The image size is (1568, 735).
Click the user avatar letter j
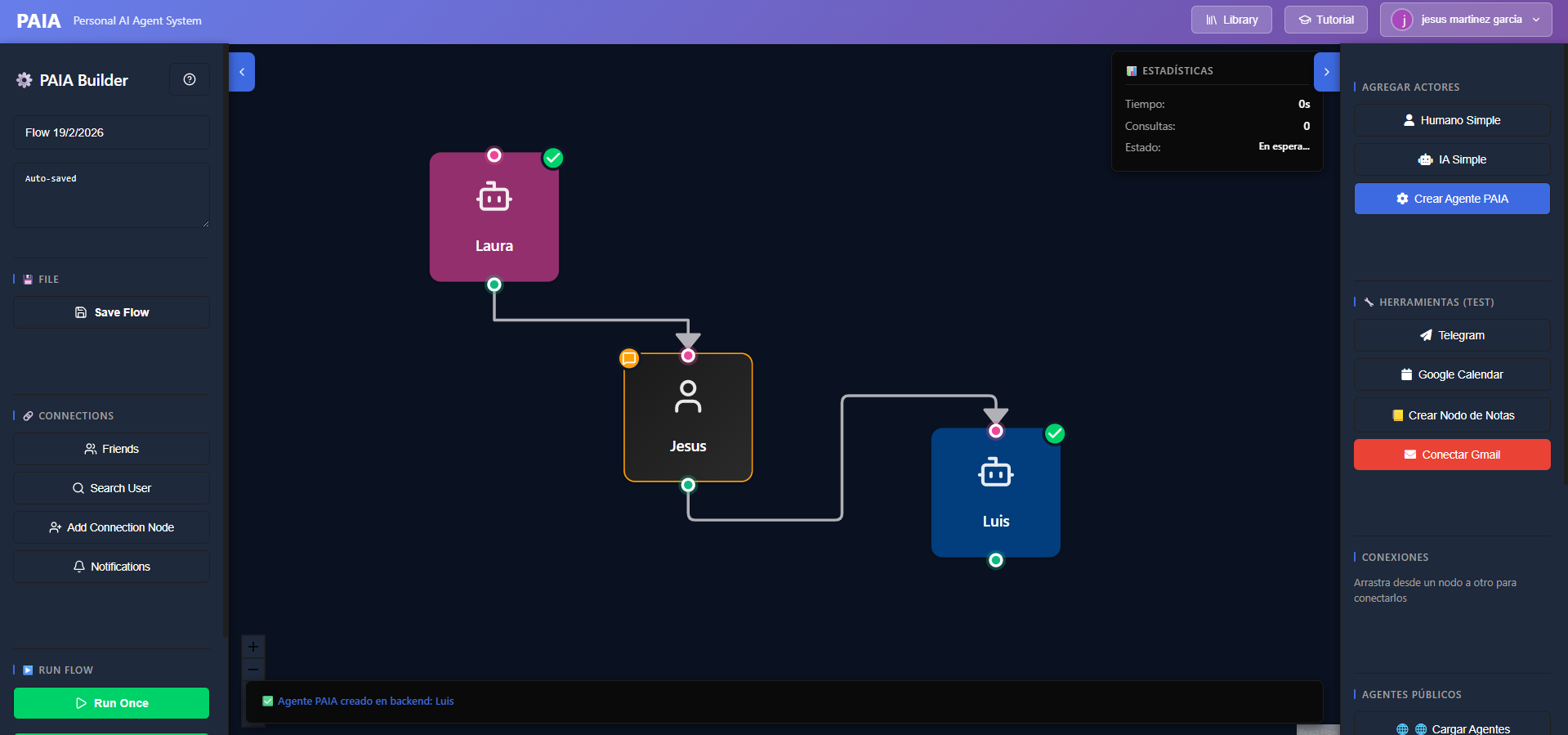tap(1402, 20)
